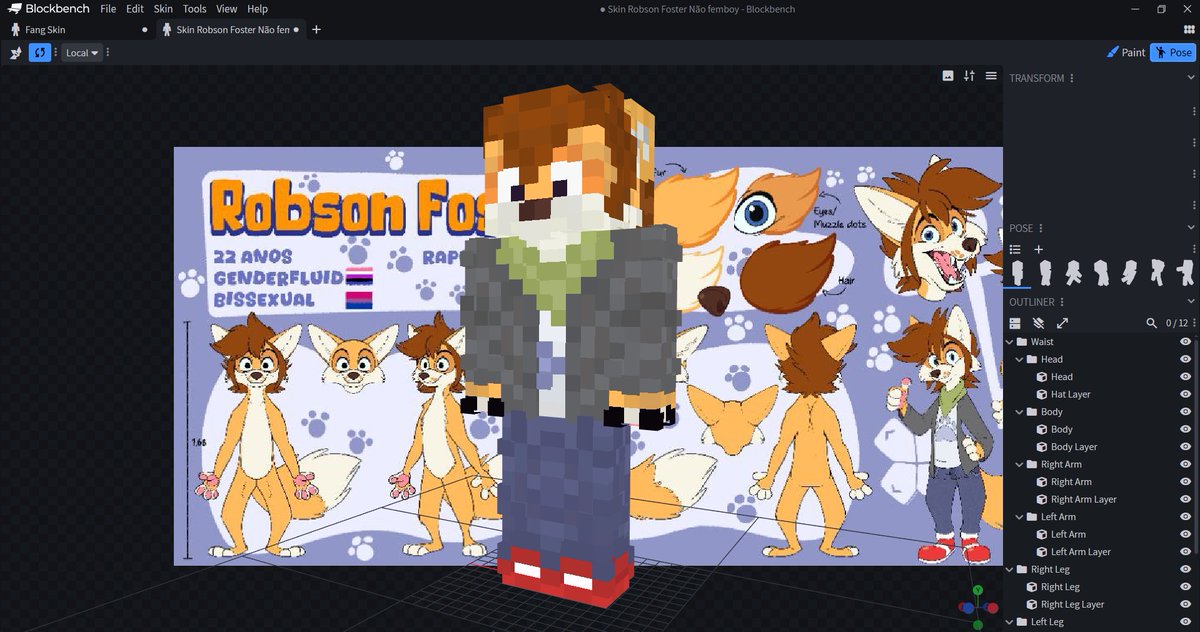The width and height of the screenshot is (1200, 632).
Task: Toggle visibility of Waist group
Action: tap(1185, 342)
